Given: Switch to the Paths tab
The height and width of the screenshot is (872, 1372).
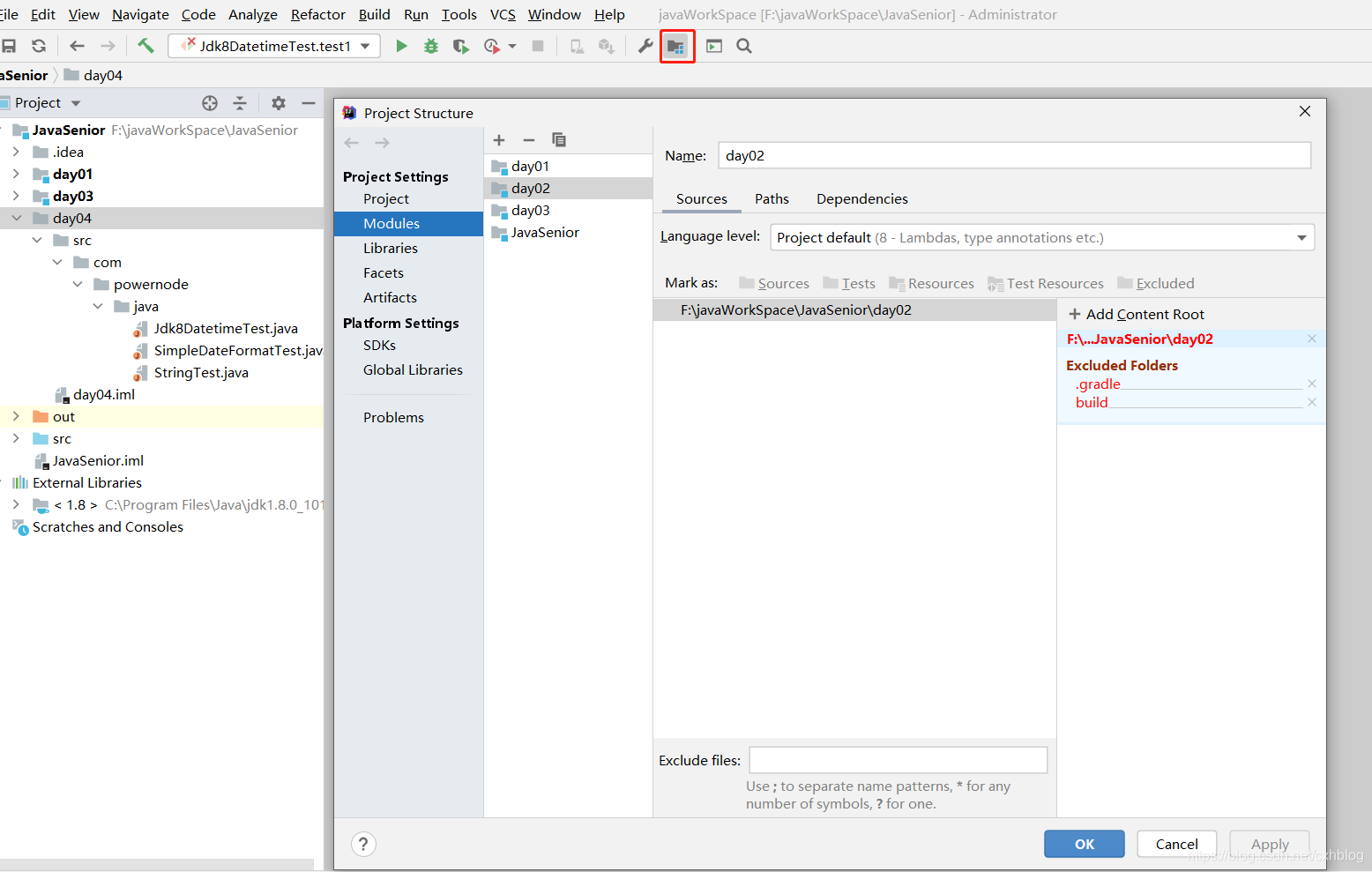Looking at the screenshot, I should point(772,198).
